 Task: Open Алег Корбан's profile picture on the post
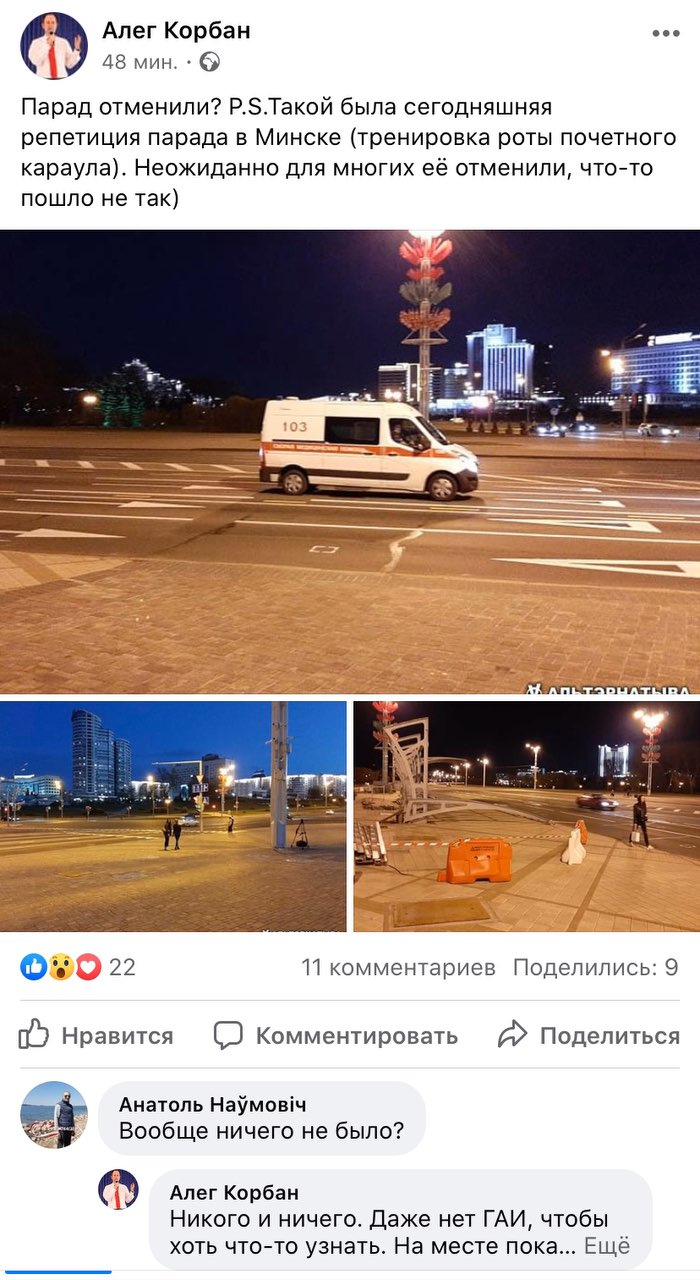pyautogui.click(x=54, y=46)
